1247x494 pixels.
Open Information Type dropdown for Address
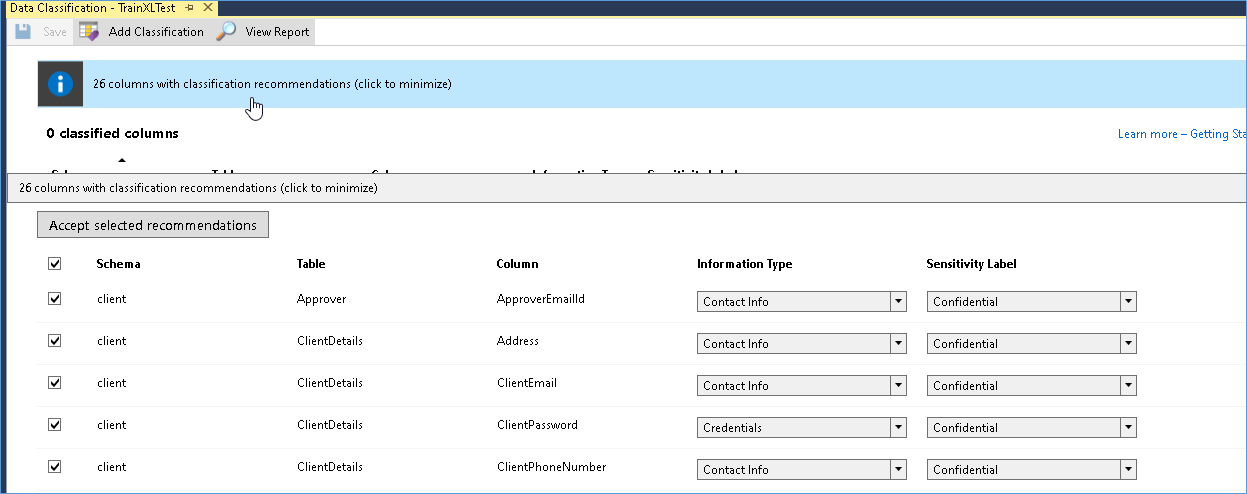tap(802, 344)
